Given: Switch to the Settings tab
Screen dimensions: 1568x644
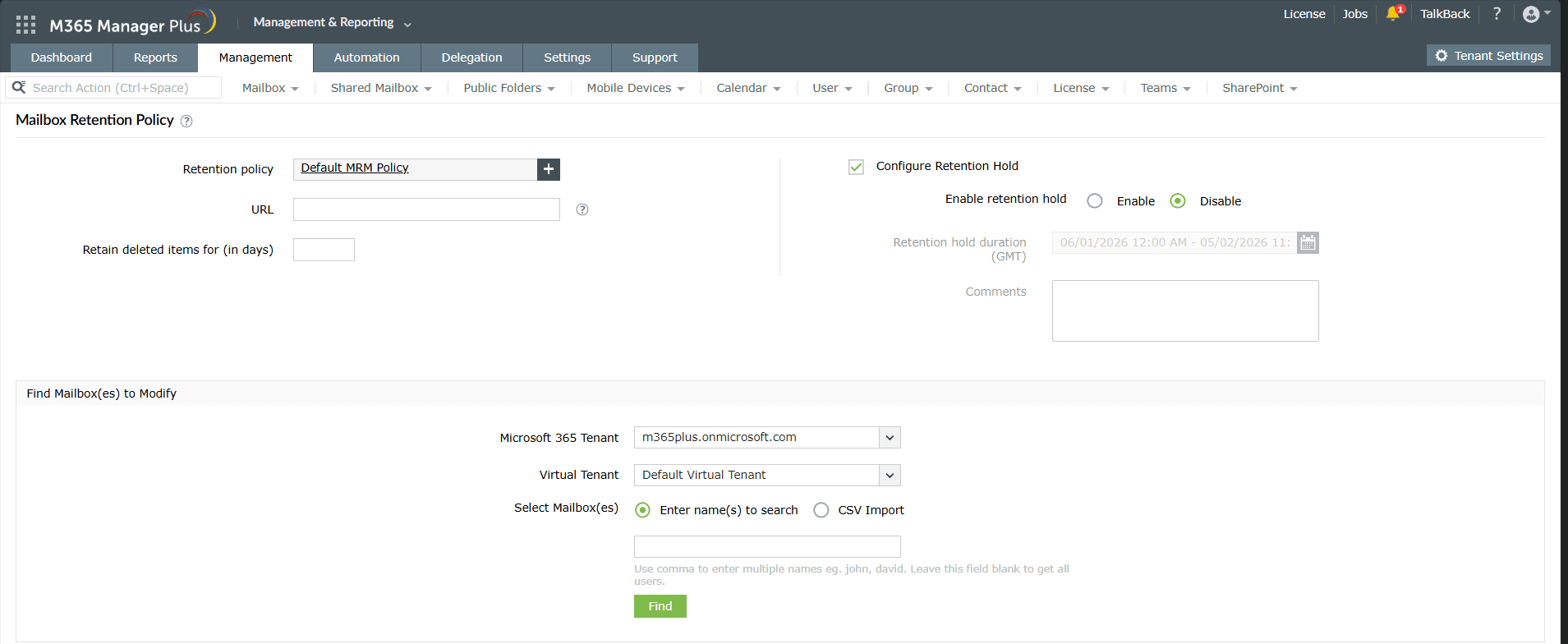Looking at the screenshot, I should 567,57.
